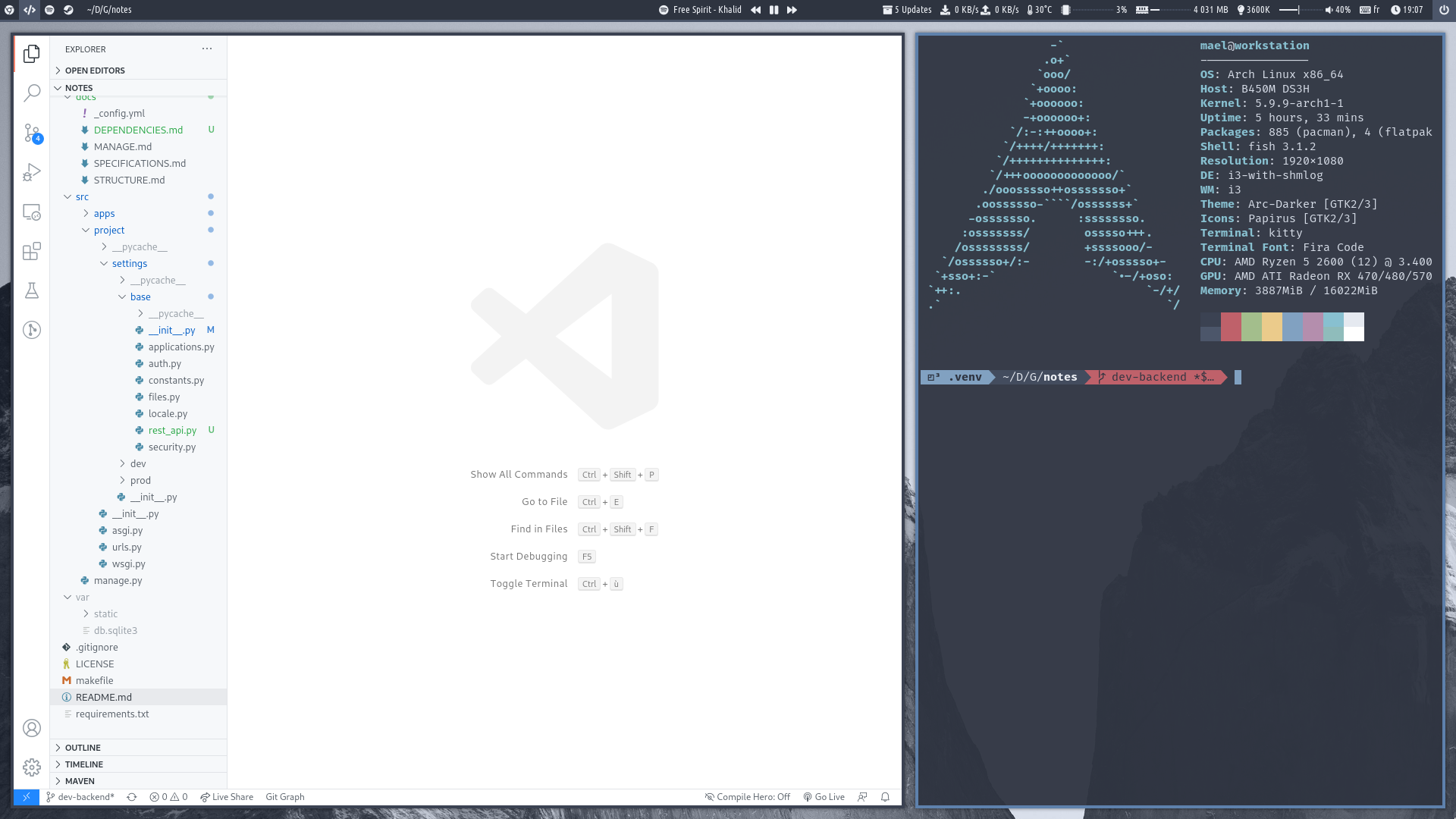
Task: Open Remote Explorer in activity bar
Action: [x=32, y=212]
